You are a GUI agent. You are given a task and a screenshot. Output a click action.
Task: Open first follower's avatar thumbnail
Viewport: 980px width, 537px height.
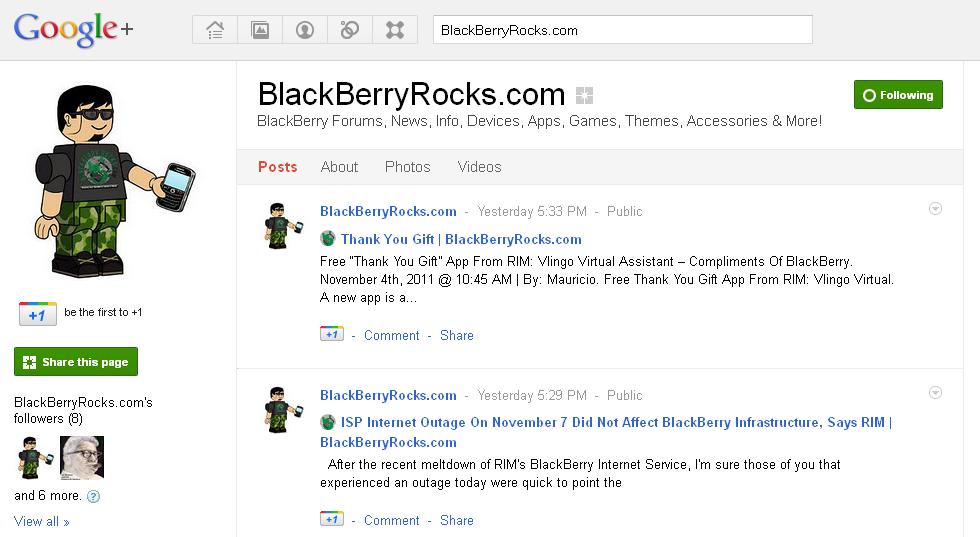pyautogui.click(x=35, y=458)
